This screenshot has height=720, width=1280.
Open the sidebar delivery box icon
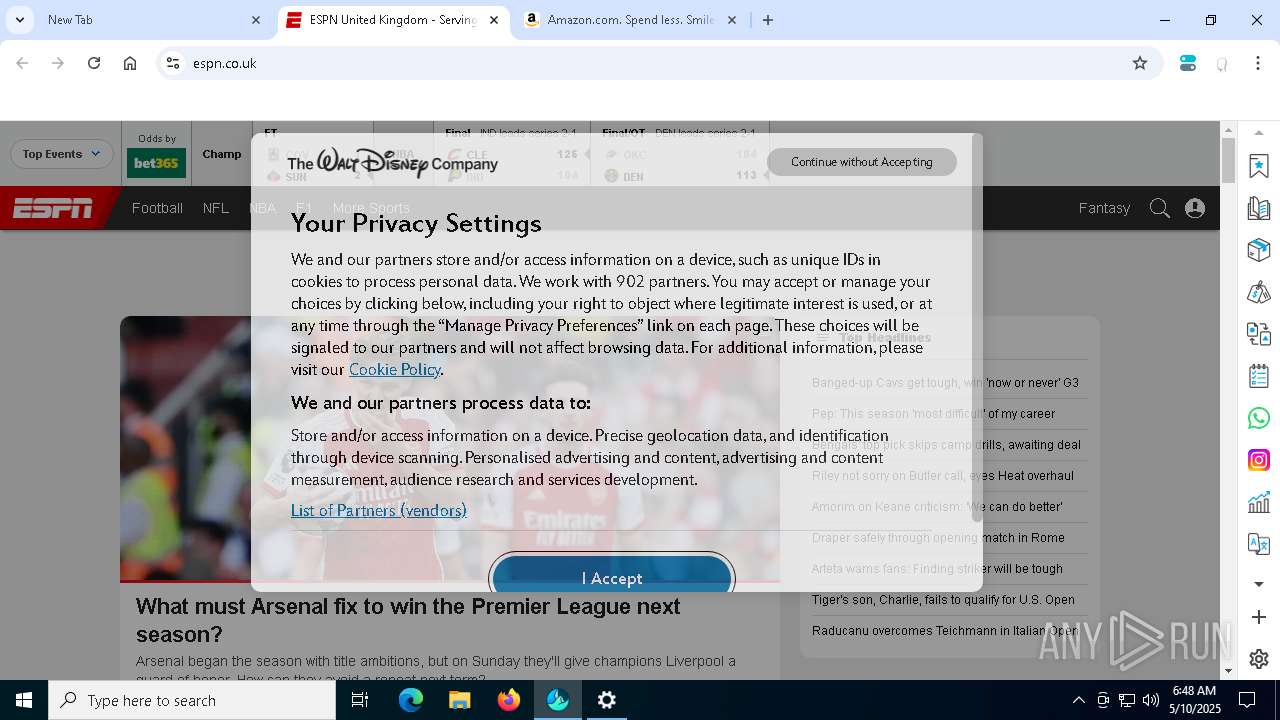(x=1259, y=250)
